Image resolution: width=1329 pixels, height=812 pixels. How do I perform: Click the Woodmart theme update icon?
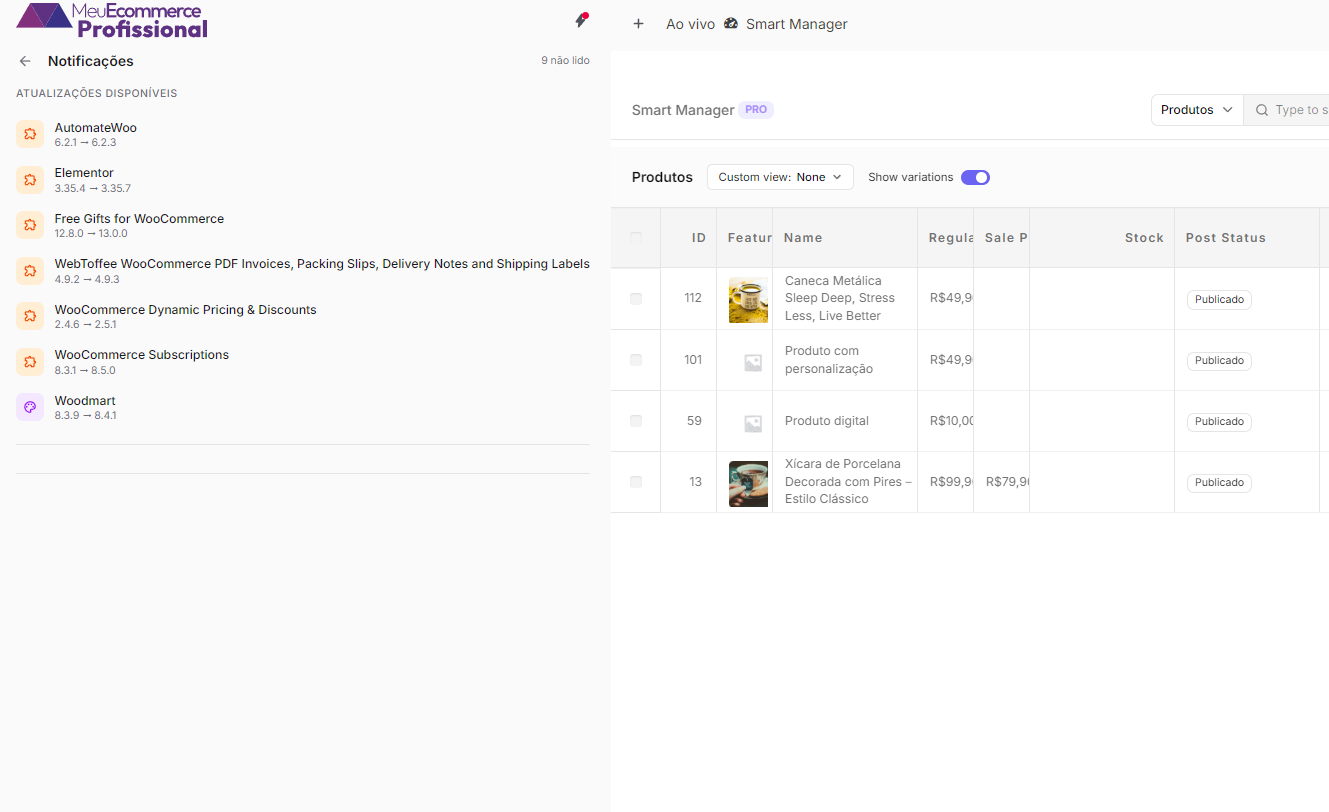(30, 407)
